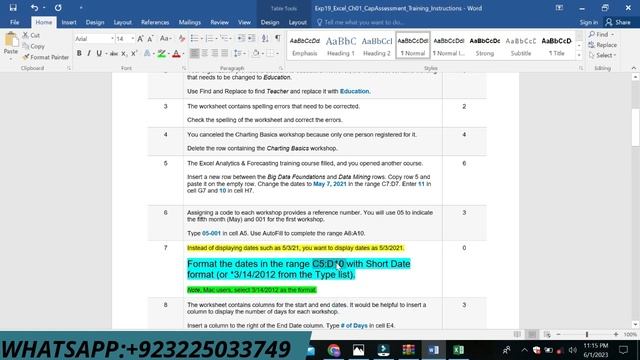Toggle show/hide paragraph marks

278,39
